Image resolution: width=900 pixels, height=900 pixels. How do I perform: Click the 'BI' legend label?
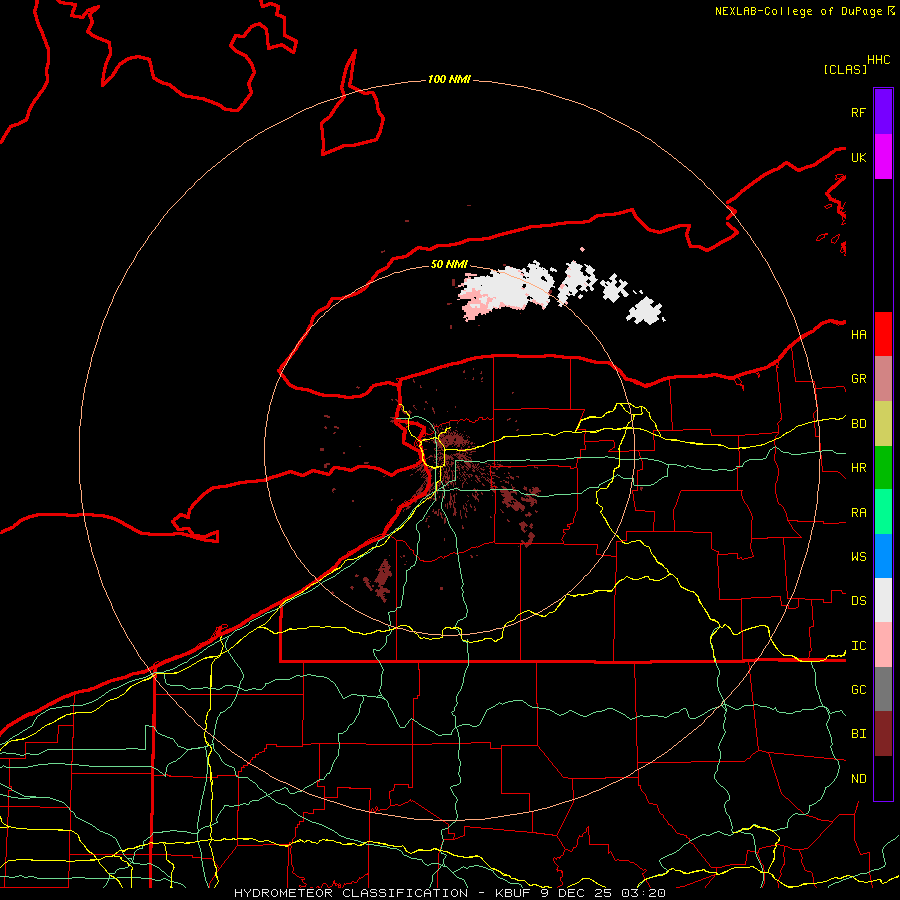point(859,734)
